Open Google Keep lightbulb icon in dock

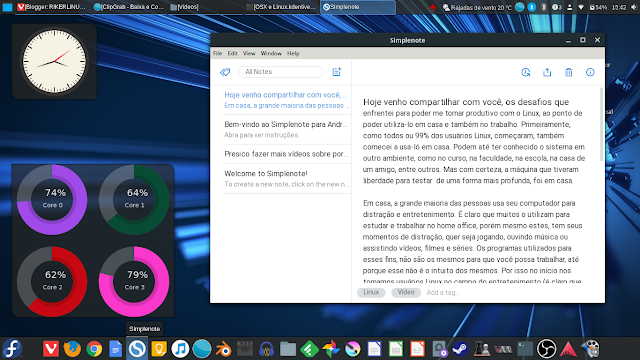[x=159, y=349]
